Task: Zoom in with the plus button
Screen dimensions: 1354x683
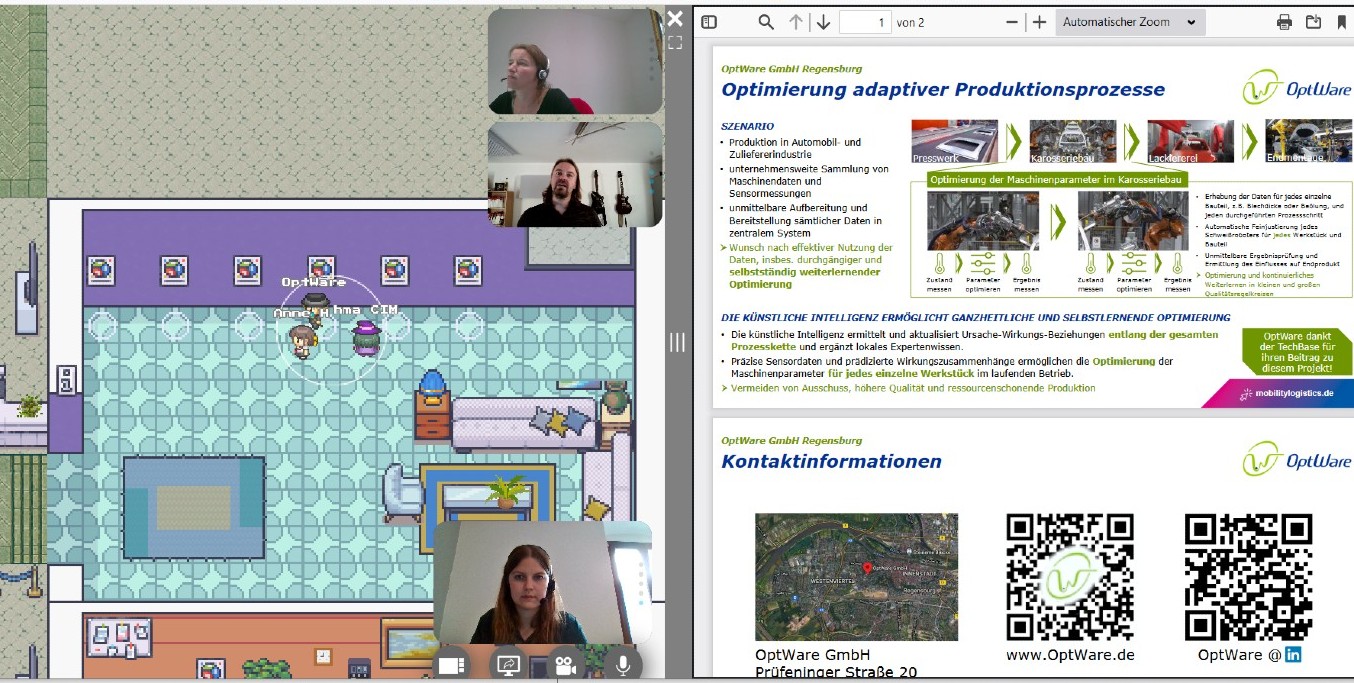Action: point(1039,22)
